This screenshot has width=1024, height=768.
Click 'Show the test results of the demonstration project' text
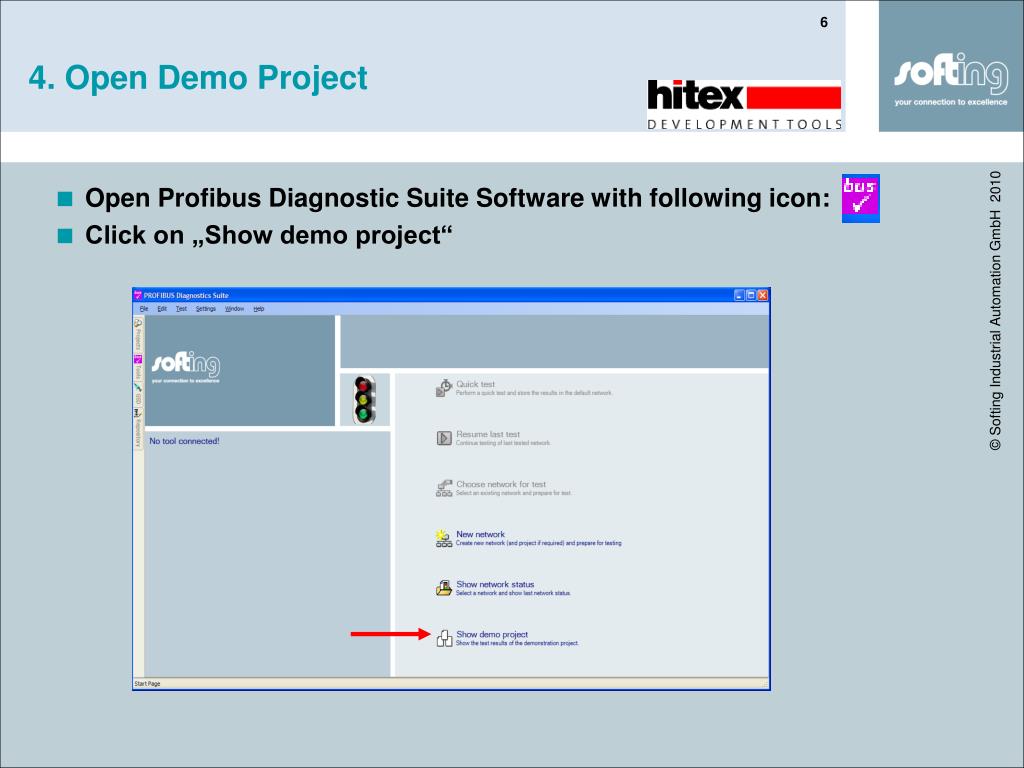coord(517,643)
